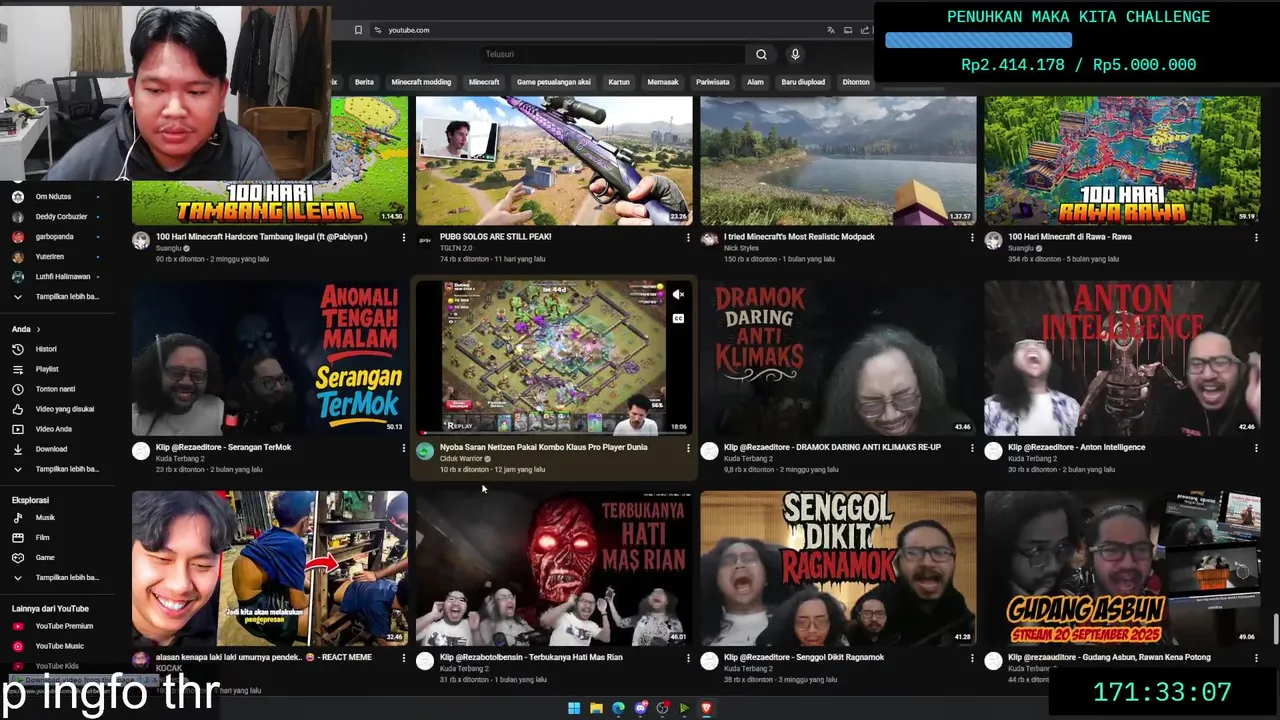Open options menu for Serangan TerMok video
Image resolution: width=1280 pixels, height=720 pixels.
[404, 448]
